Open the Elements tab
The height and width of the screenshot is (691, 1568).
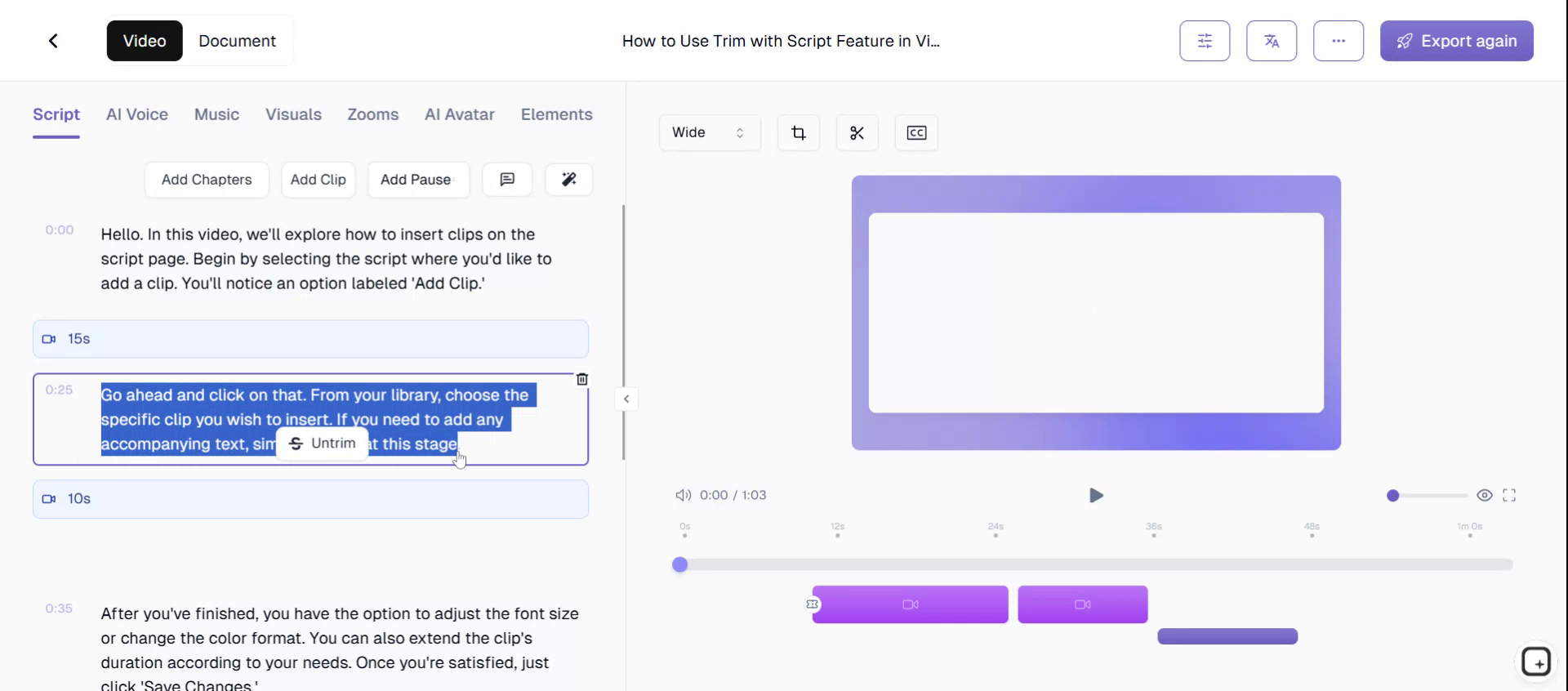tap(557, 114)
